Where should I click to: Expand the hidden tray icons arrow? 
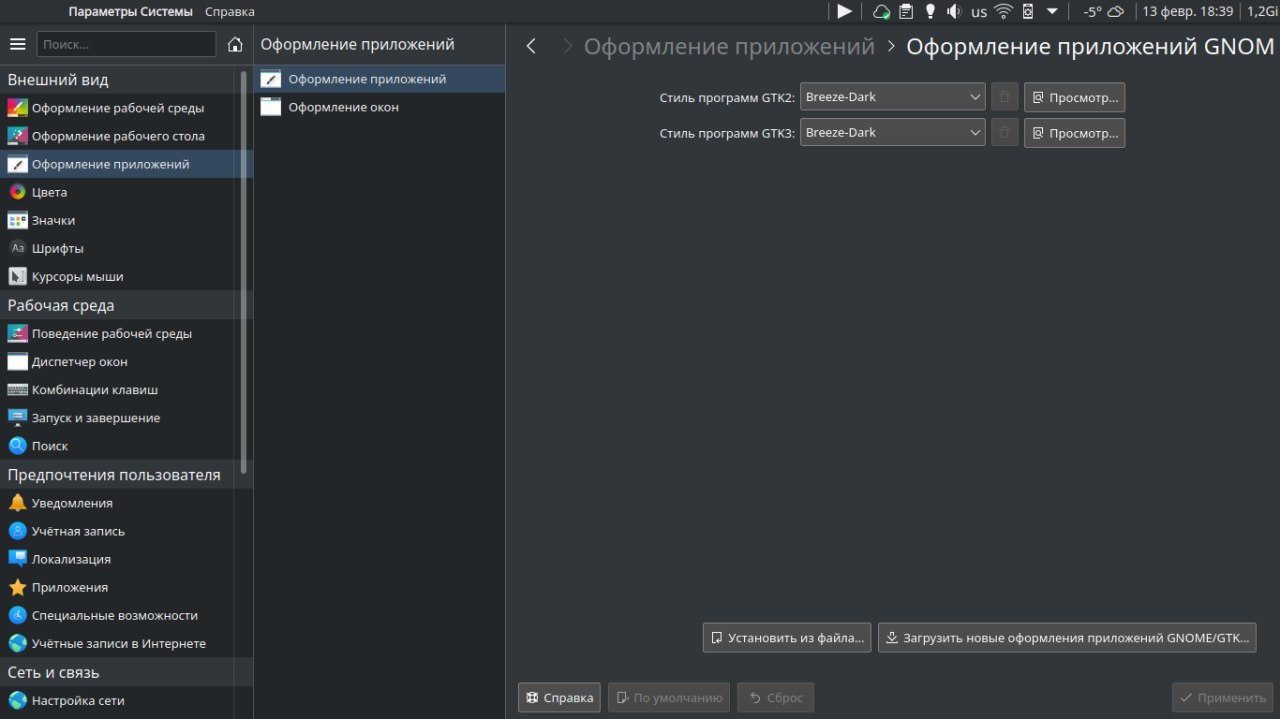click(1052, 12)
